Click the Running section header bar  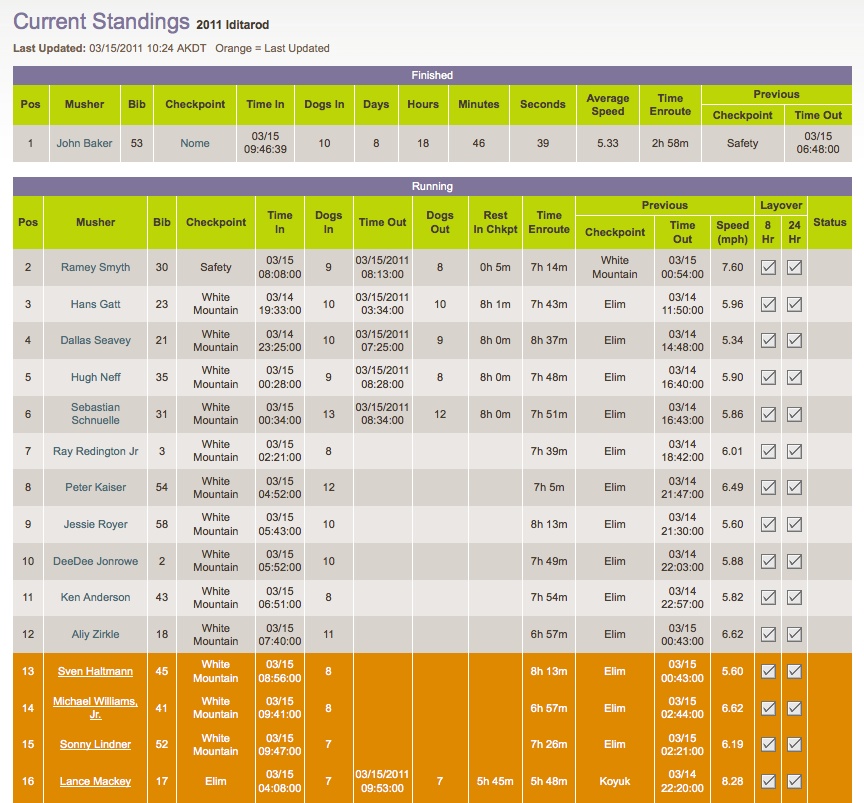pos(432,186)
